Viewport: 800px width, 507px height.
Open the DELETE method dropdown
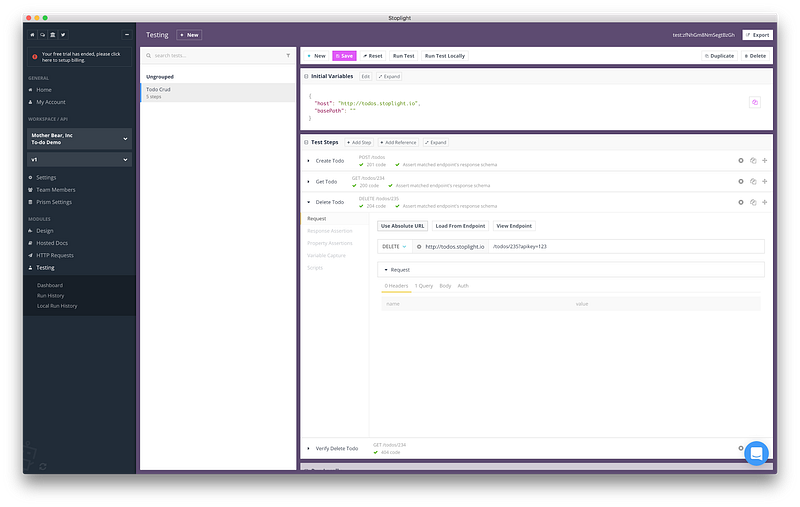pos(394,247)
